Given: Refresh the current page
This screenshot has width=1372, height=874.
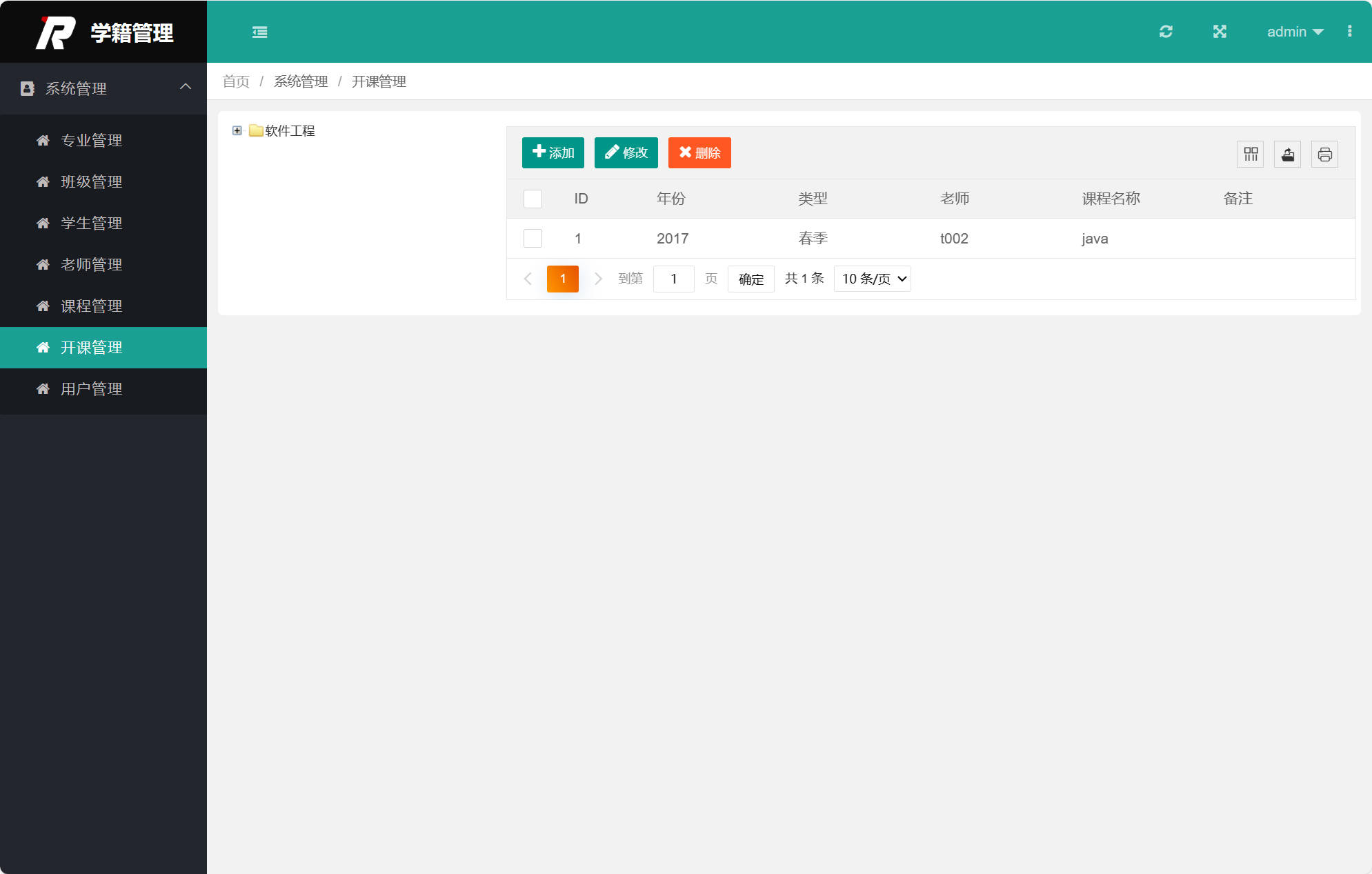Looking at the screenshot, I should click(x=1166, y=32).
